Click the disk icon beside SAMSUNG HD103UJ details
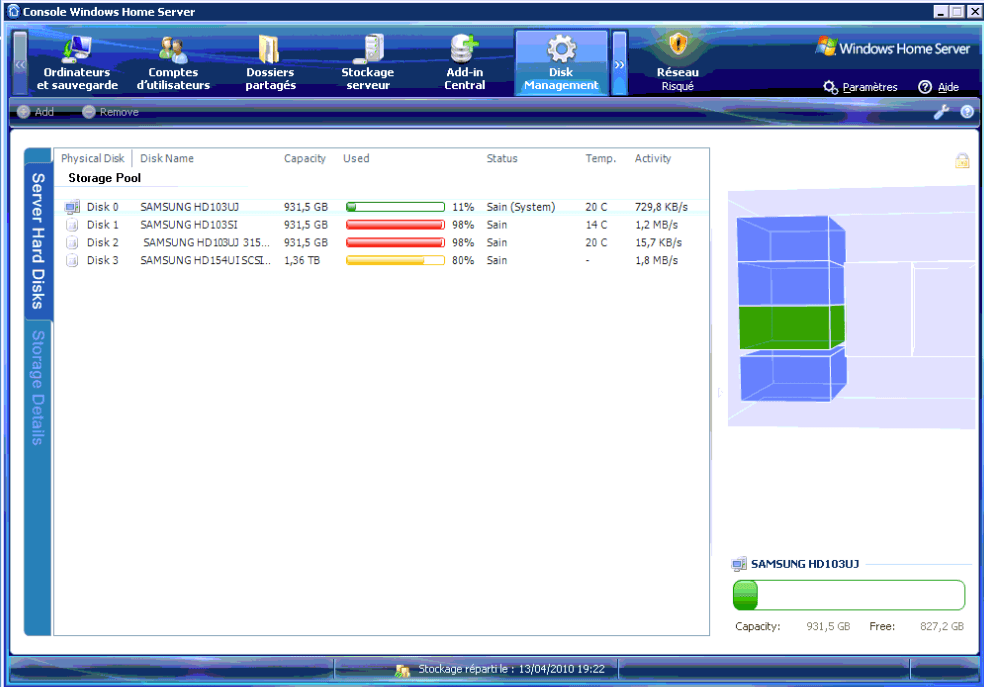984x687 pixels. pos(739,564)
